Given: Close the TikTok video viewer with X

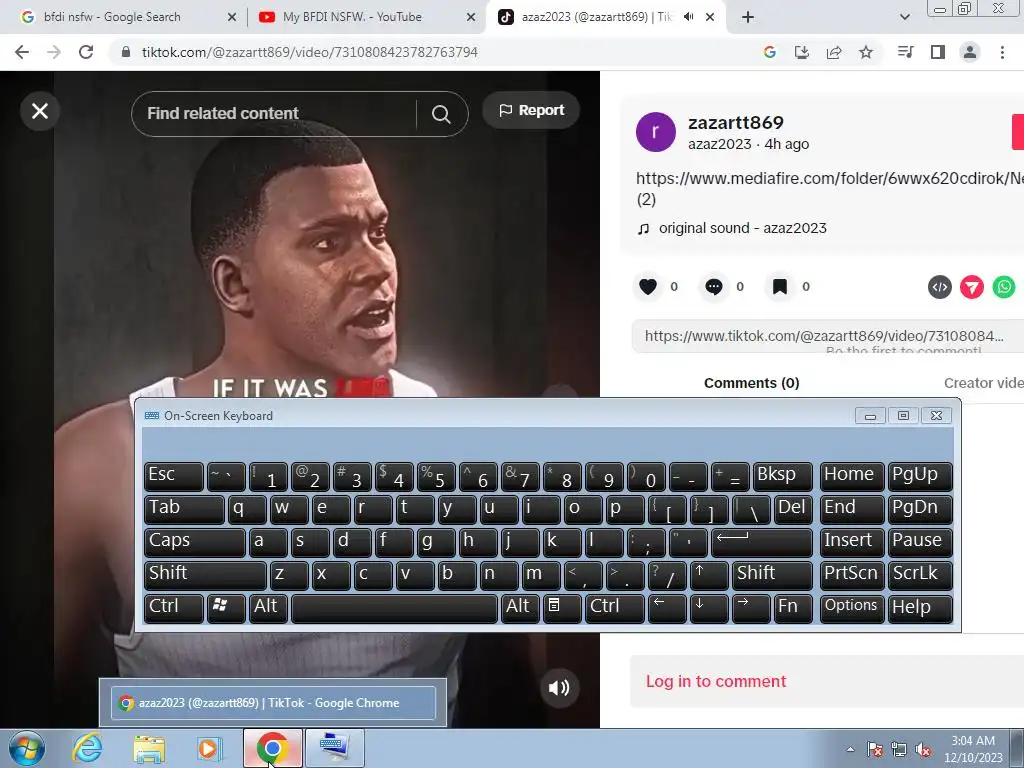Looking at the screenshot, I should (x=40, y=111).
